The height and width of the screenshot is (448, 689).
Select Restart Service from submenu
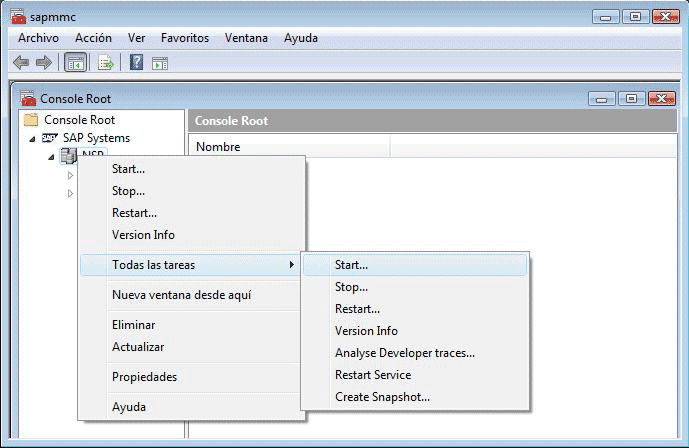(372, 375)
